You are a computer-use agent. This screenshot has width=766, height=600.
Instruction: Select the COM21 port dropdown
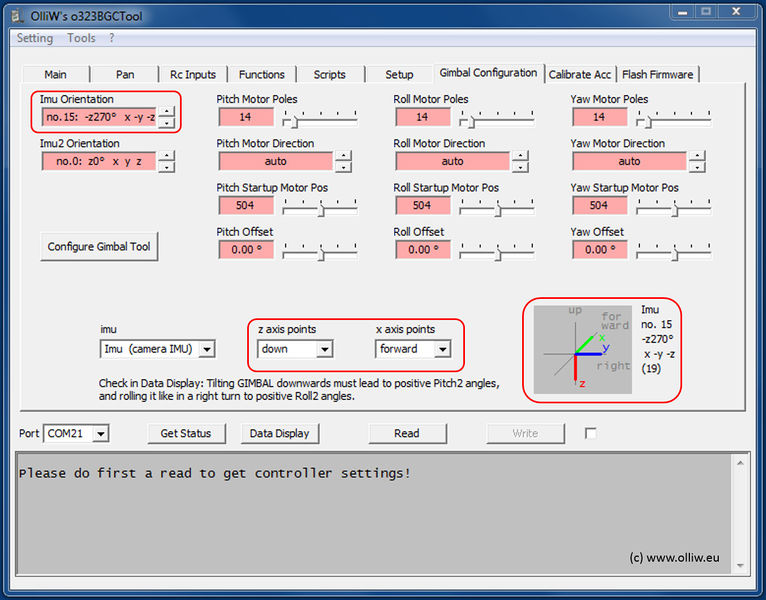coord(77,433)
